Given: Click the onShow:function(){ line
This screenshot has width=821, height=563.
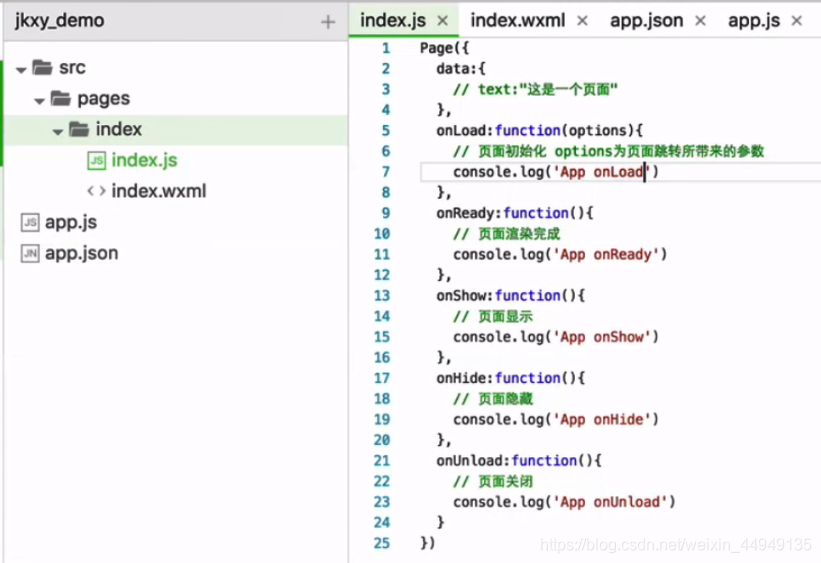Looking at the screenshot, I should coord(511,295).
